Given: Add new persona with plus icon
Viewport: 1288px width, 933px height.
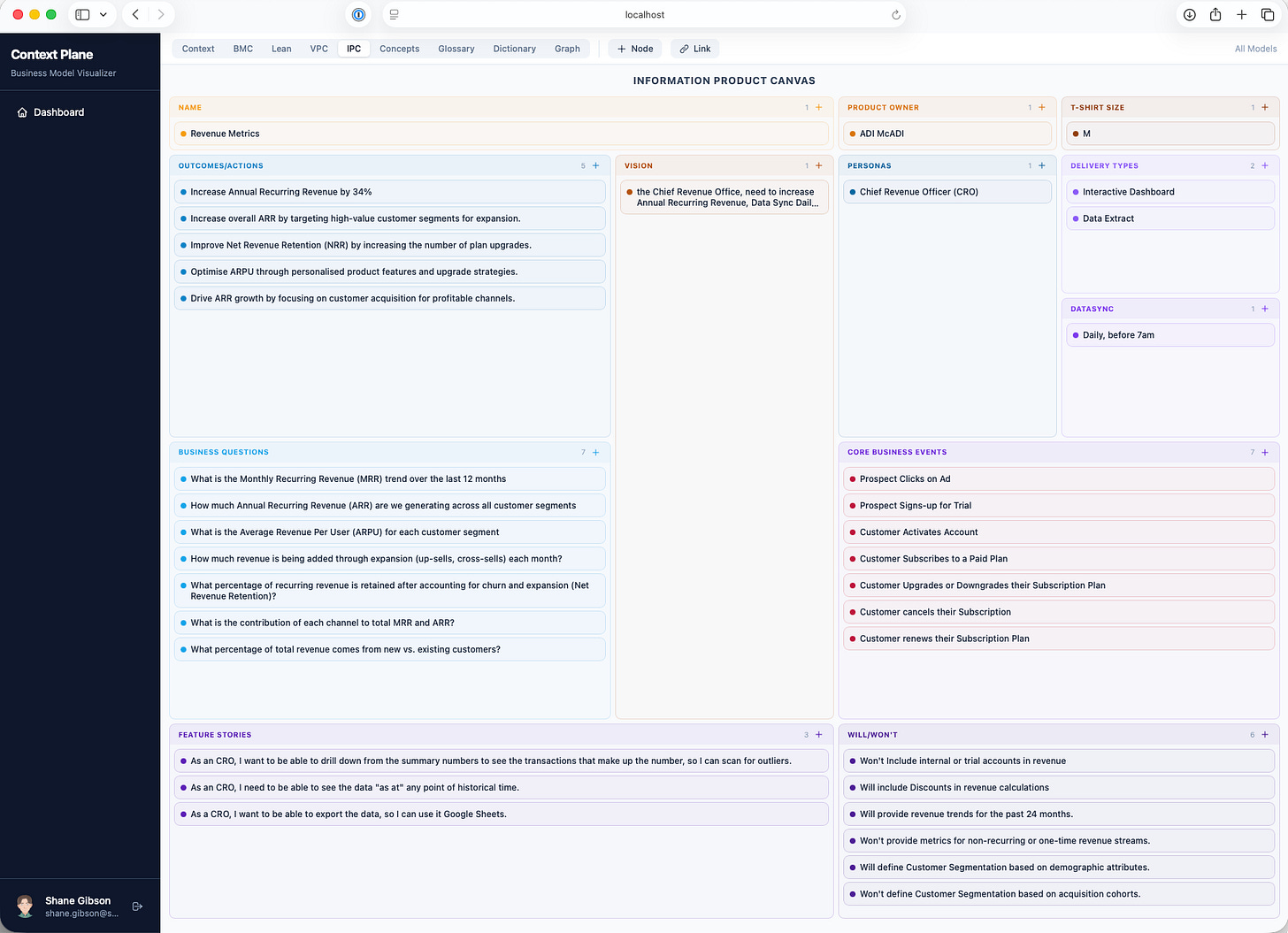Looking at the screenshot, I should click(1042, 165).
